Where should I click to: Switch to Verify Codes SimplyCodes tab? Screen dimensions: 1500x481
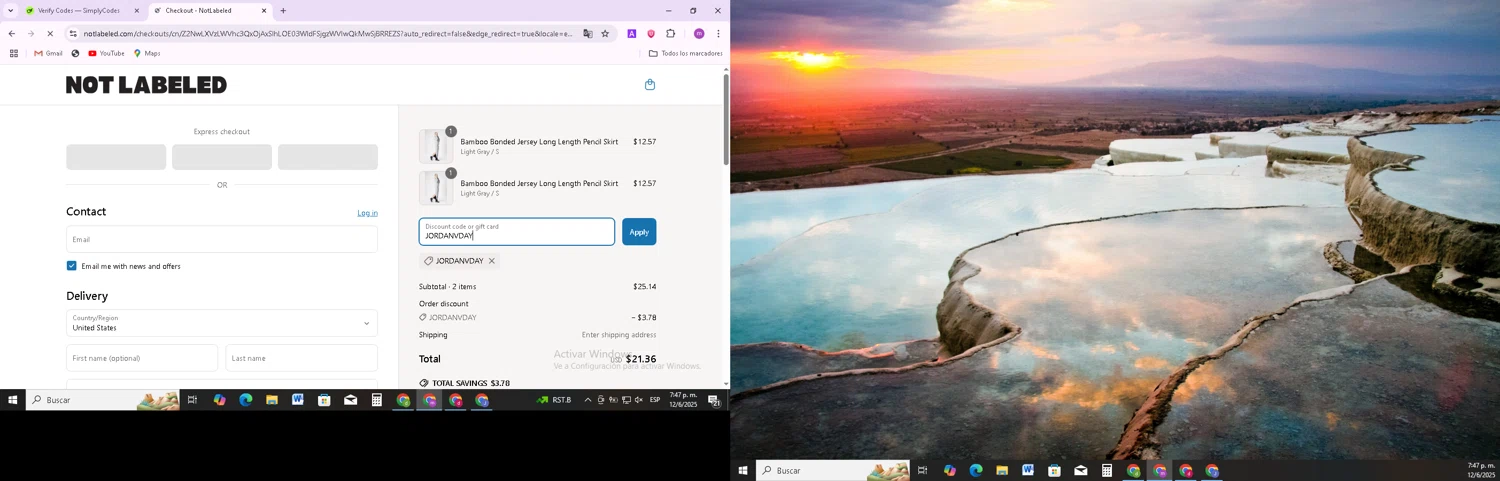coord(80,11)
